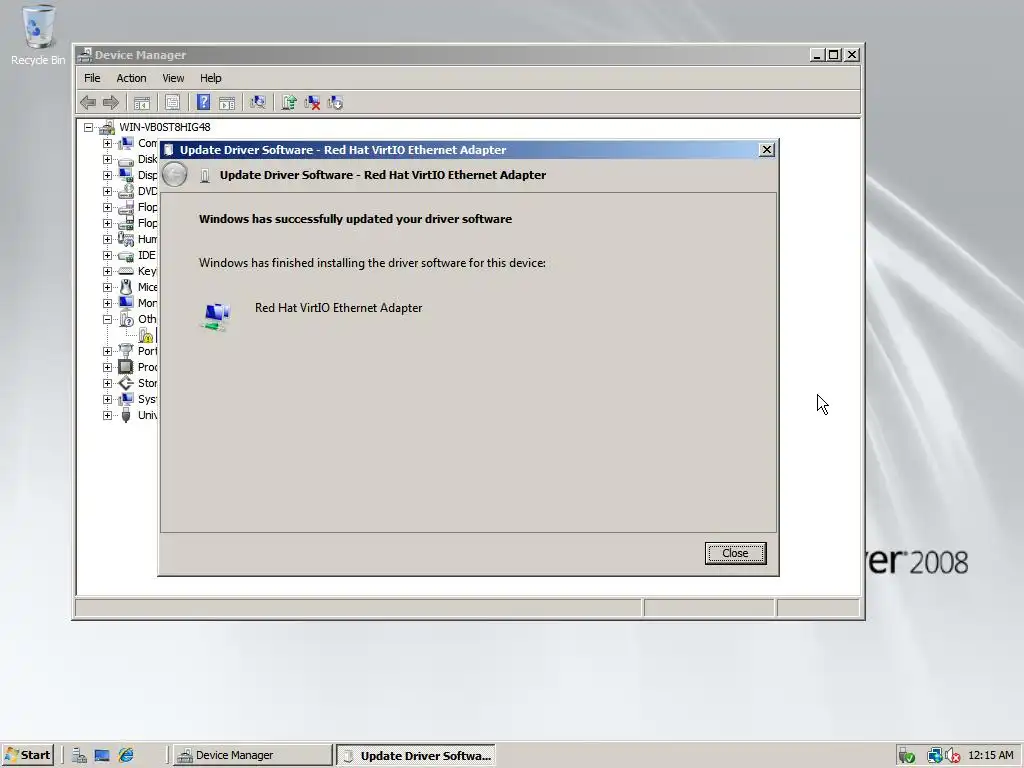The image size is (1024, 768).
Task: Toggle Show/Hide Console Tree toolbar icon
Action: pyautogui.click(x=142, y=103)
